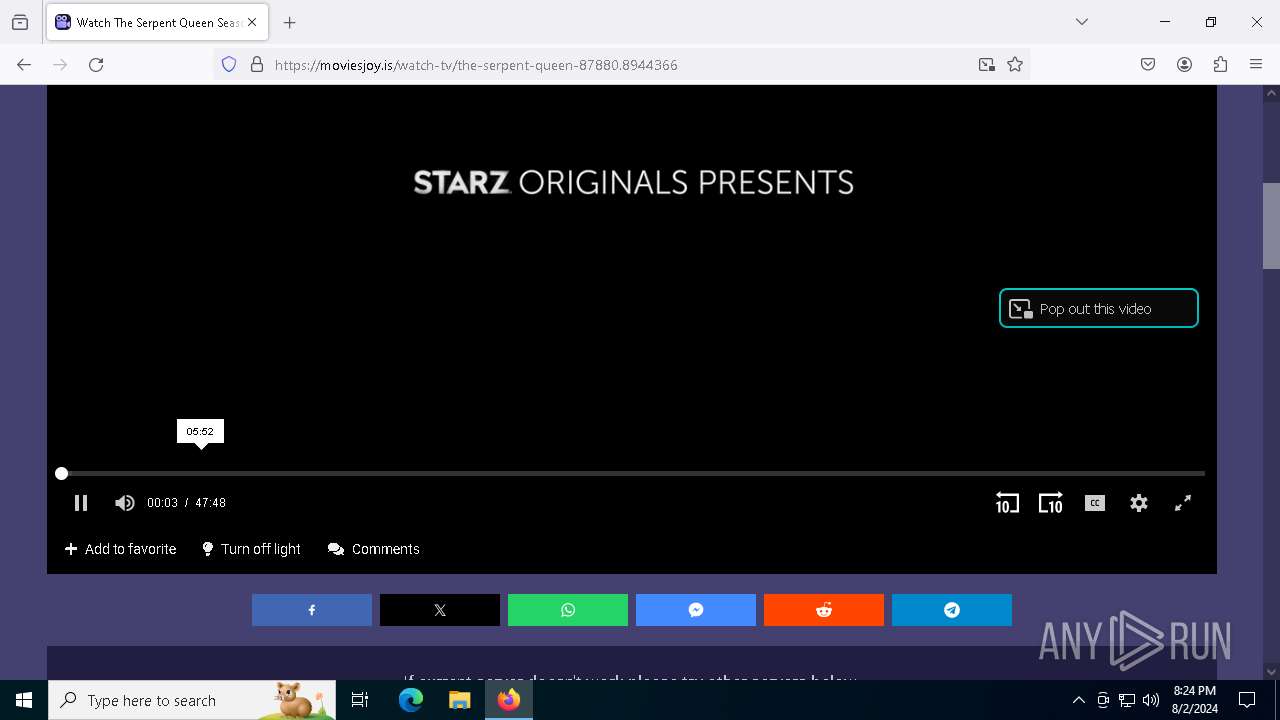Pause the video playback
Screen dimensions: 1280x720
(x=81, y=503)
